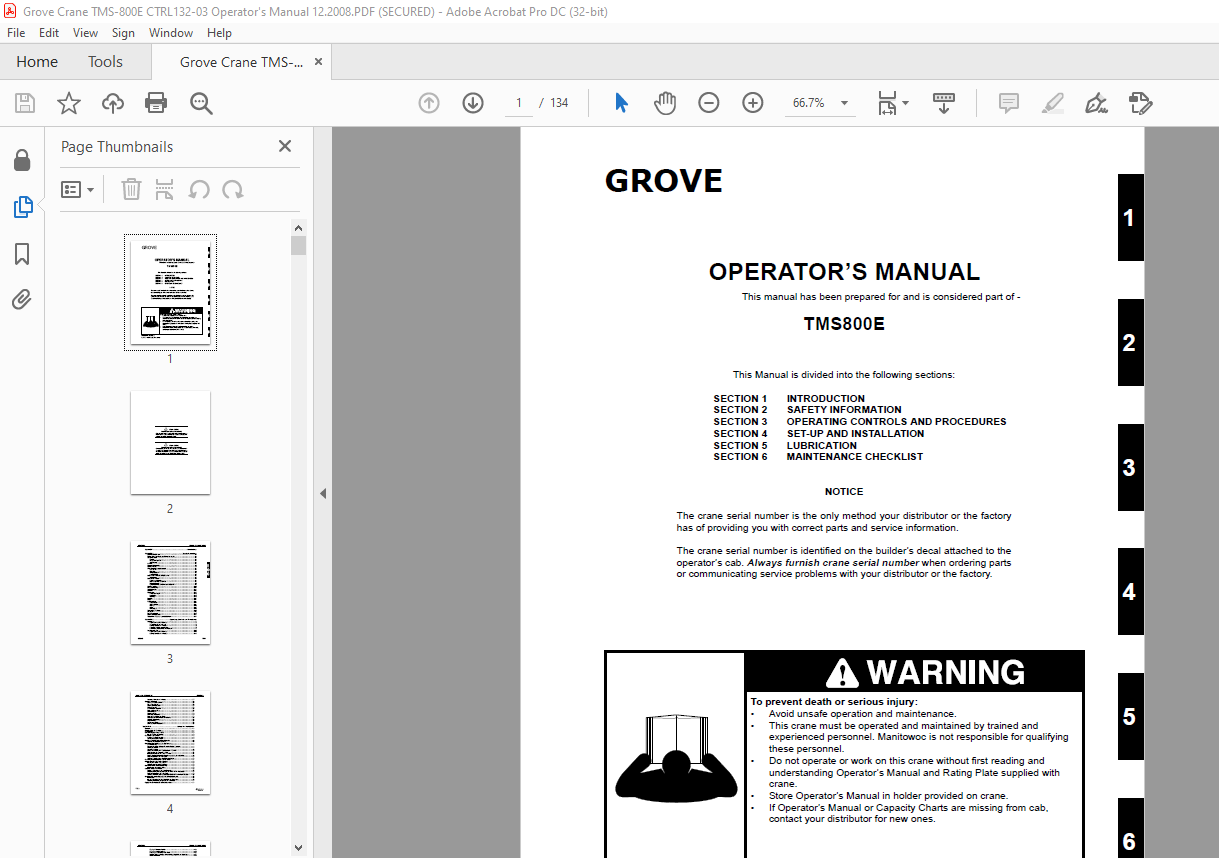1219x858 pixels.
Task: Click thumbnails scroll down arrow
Action: coord(298,849)
